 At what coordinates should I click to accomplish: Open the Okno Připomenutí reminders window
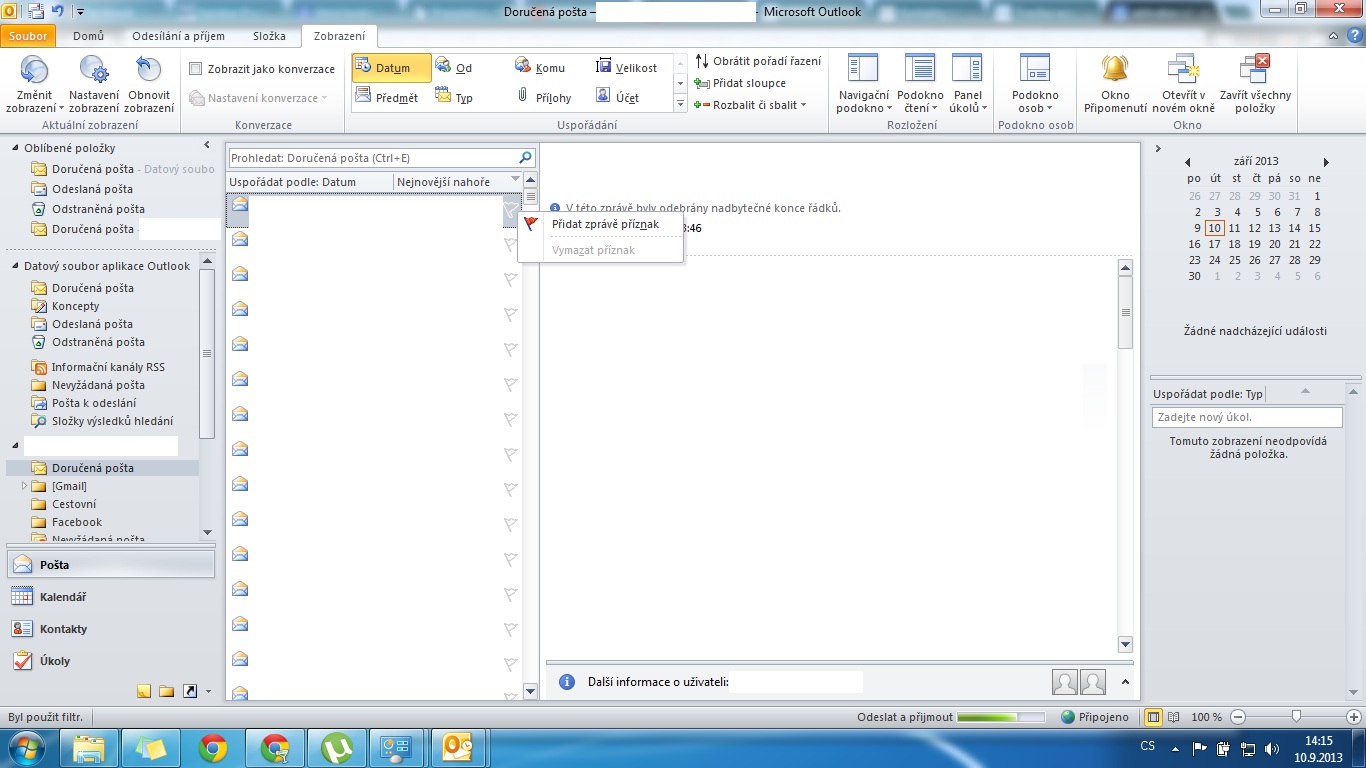click(1115, 84)
